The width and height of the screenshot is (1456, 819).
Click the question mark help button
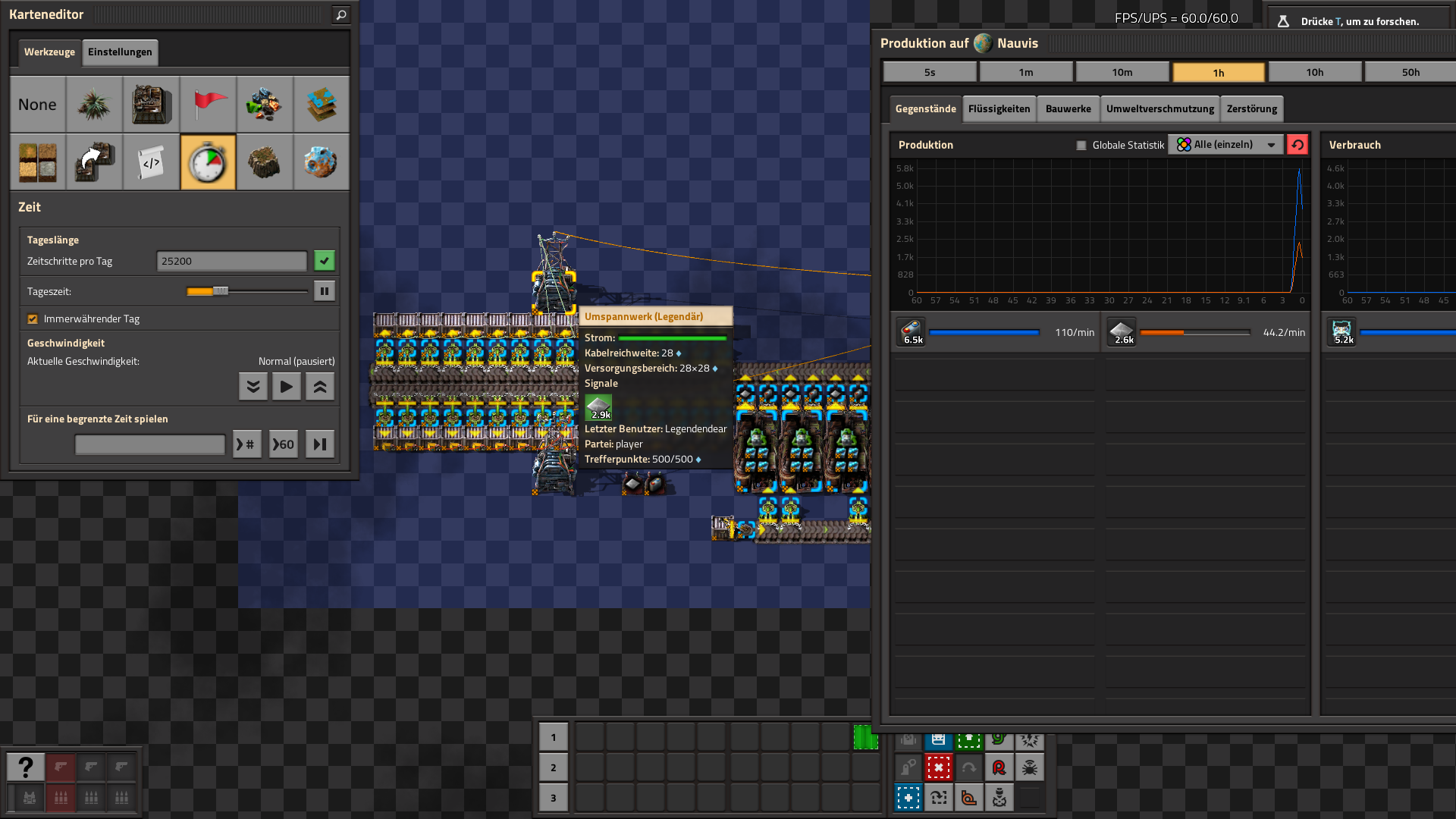pos(26,767)
